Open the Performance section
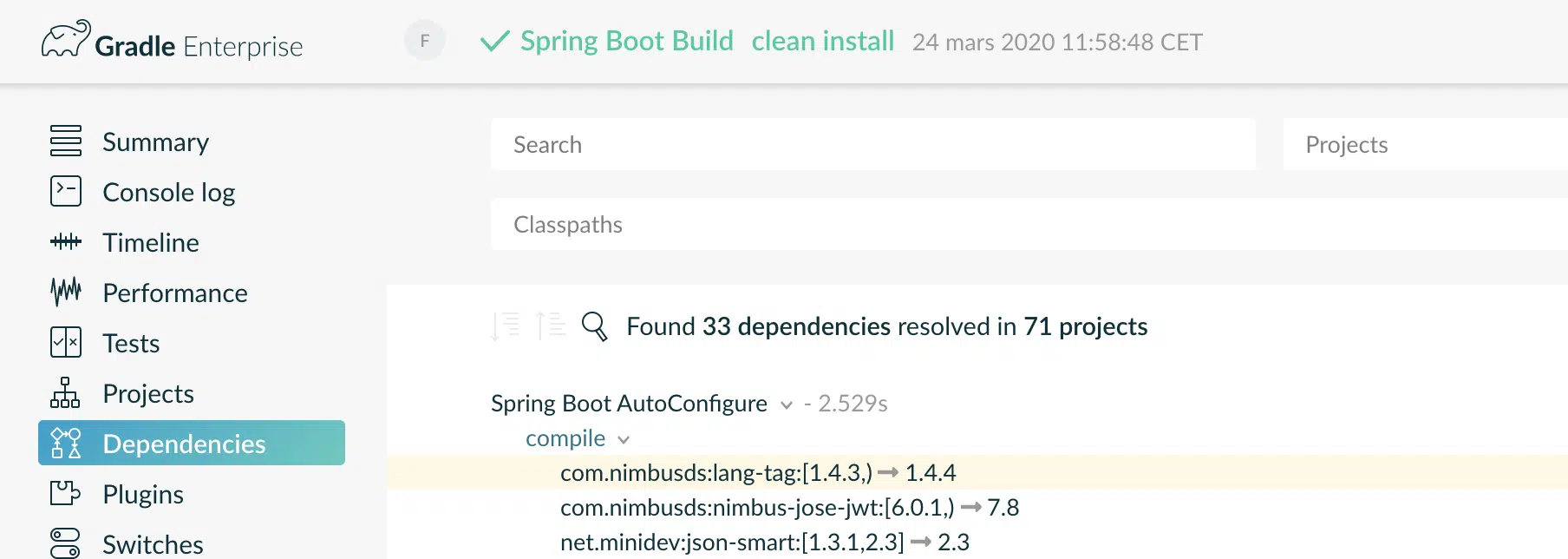 [x=175, y=293]
